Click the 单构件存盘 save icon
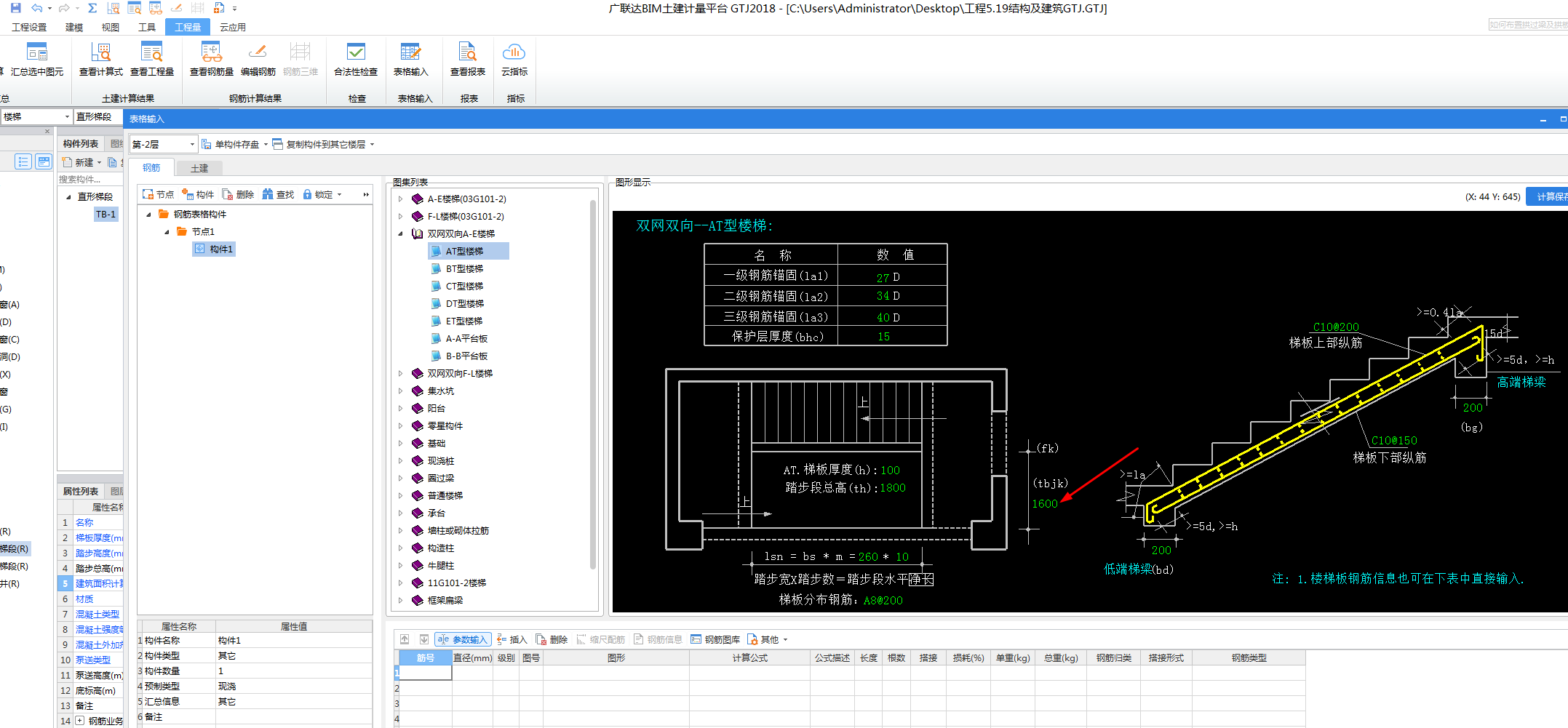 pyautogui.click(x=207, y=144)
